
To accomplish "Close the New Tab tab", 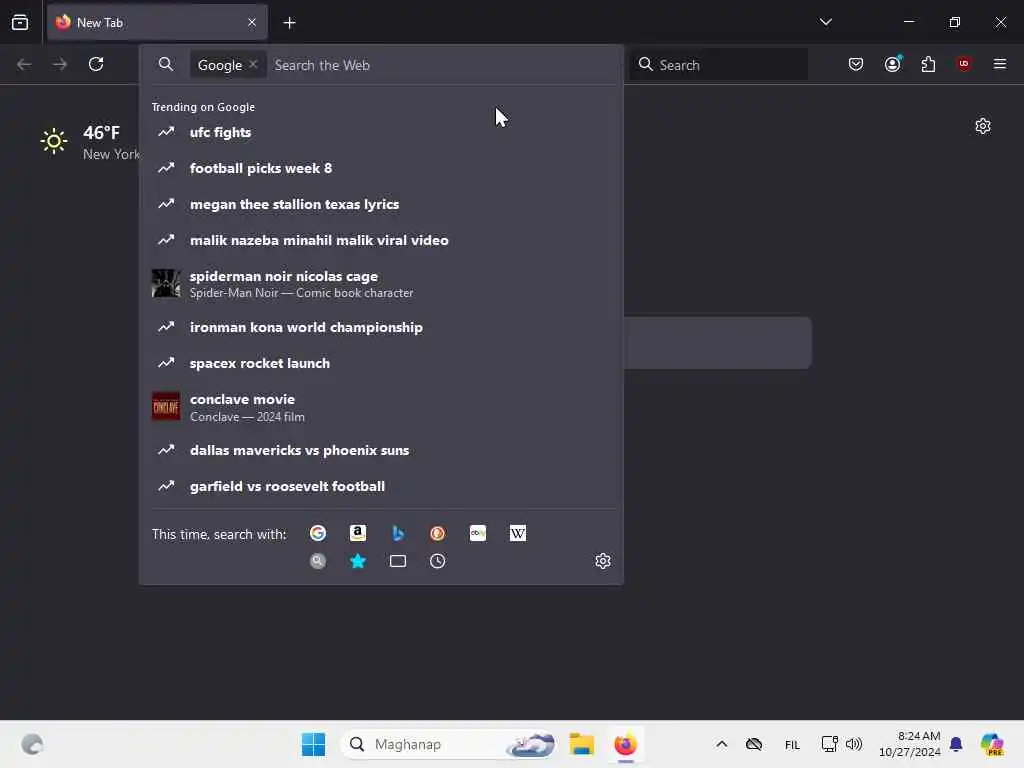I will [252, 22].
